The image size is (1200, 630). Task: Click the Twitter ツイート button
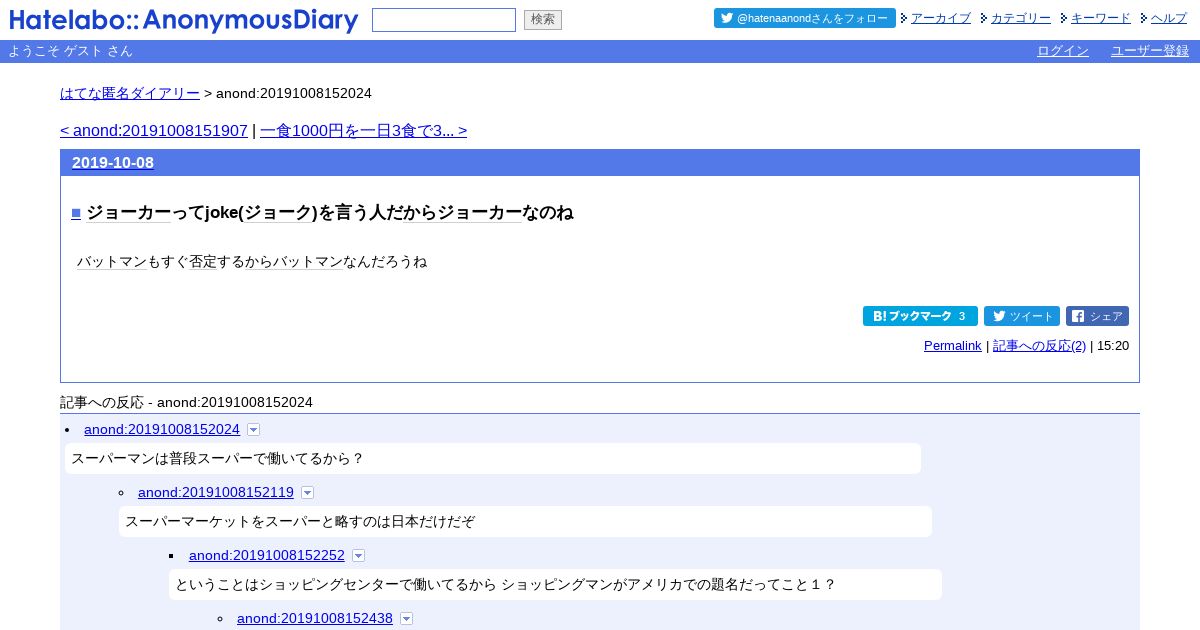click(1022, 316)
